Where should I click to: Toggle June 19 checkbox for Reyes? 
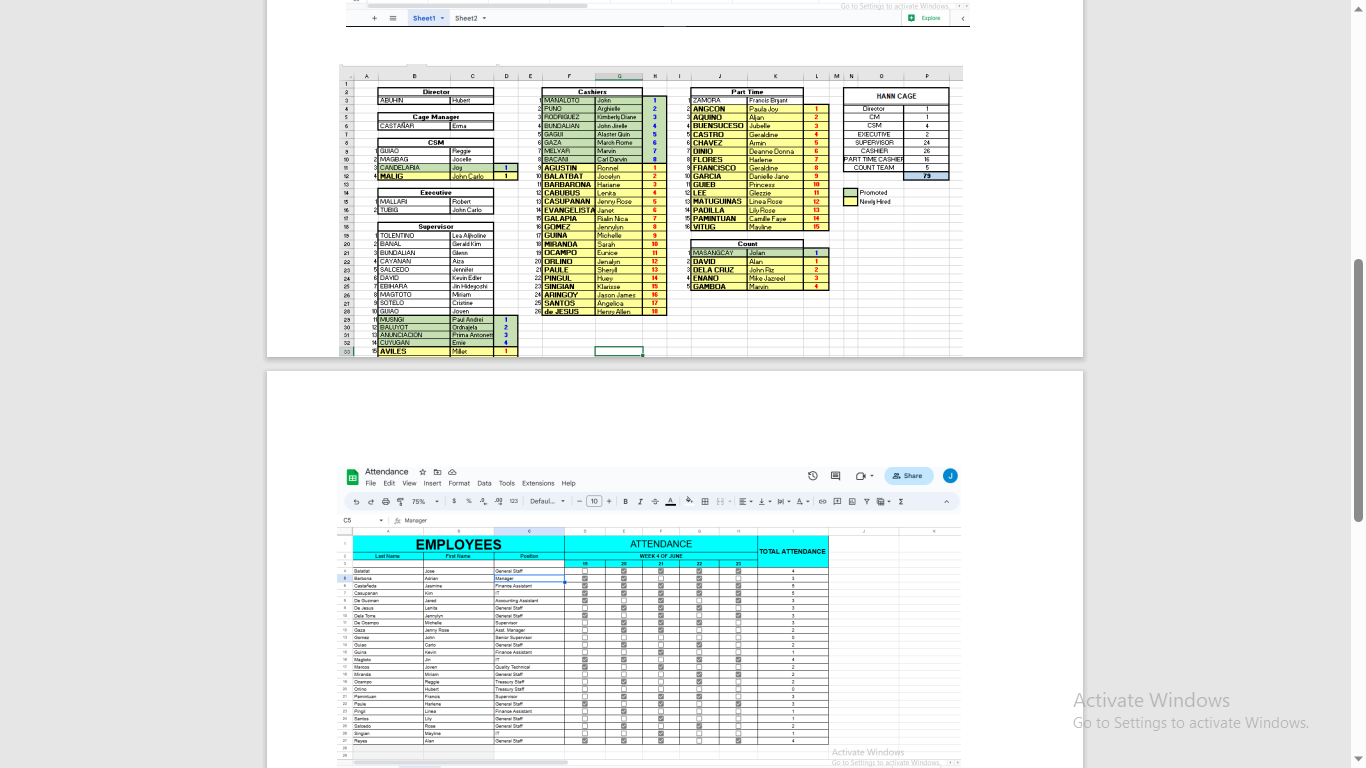point(585,741)
